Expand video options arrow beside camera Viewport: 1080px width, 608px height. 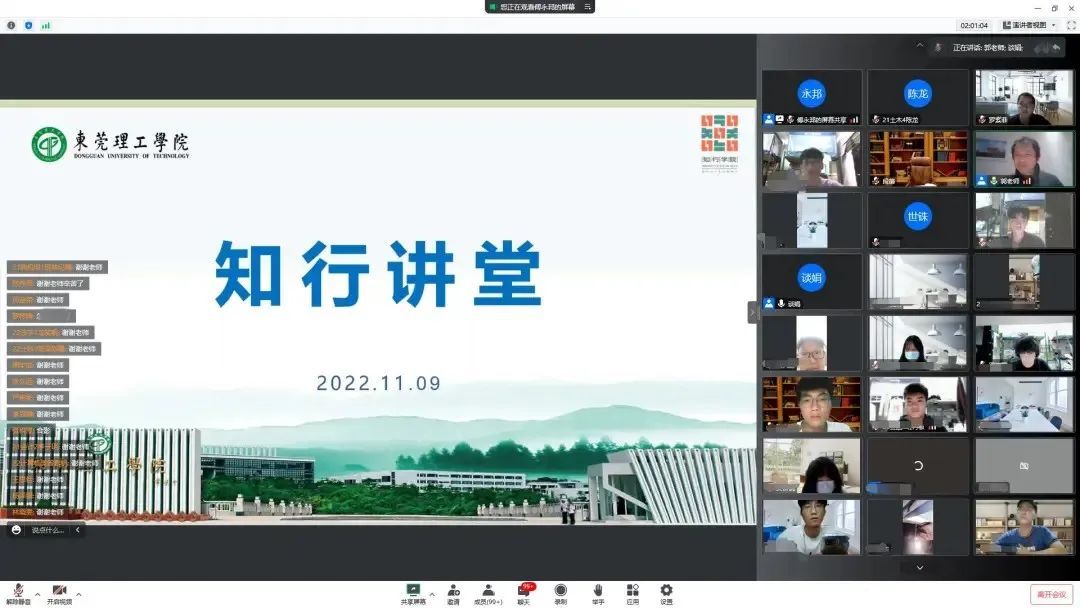point(79,594)
